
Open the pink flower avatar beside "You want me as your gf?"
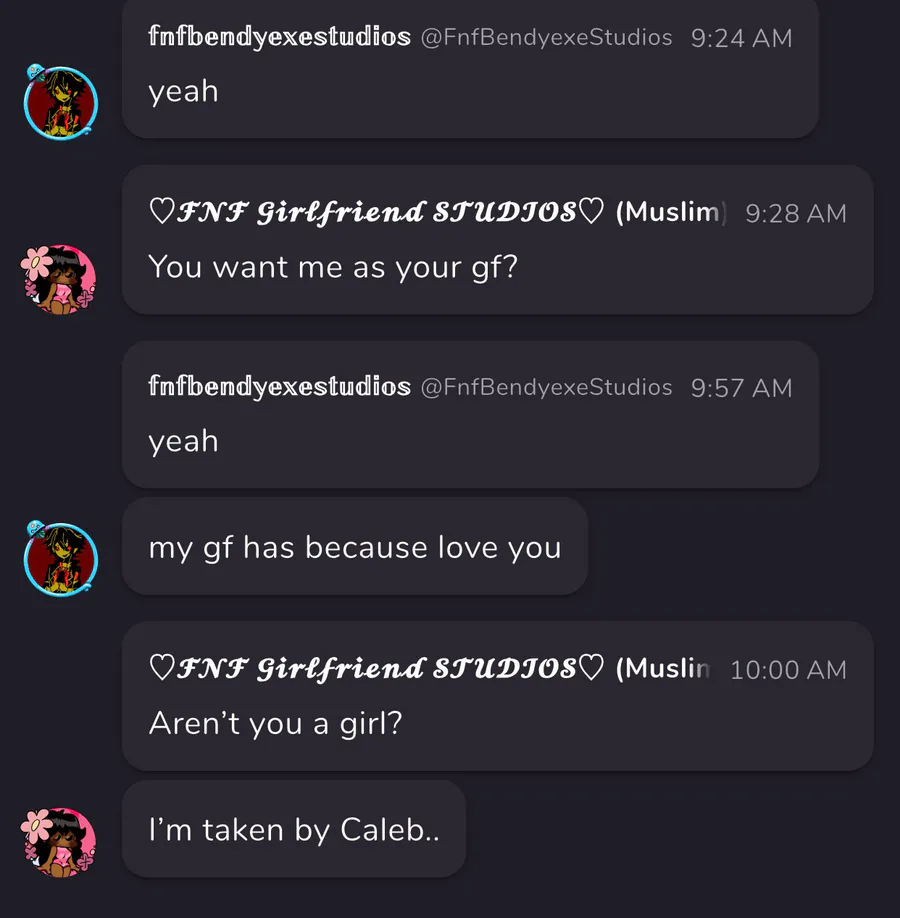pyautogui.click(x=59, y=277)
